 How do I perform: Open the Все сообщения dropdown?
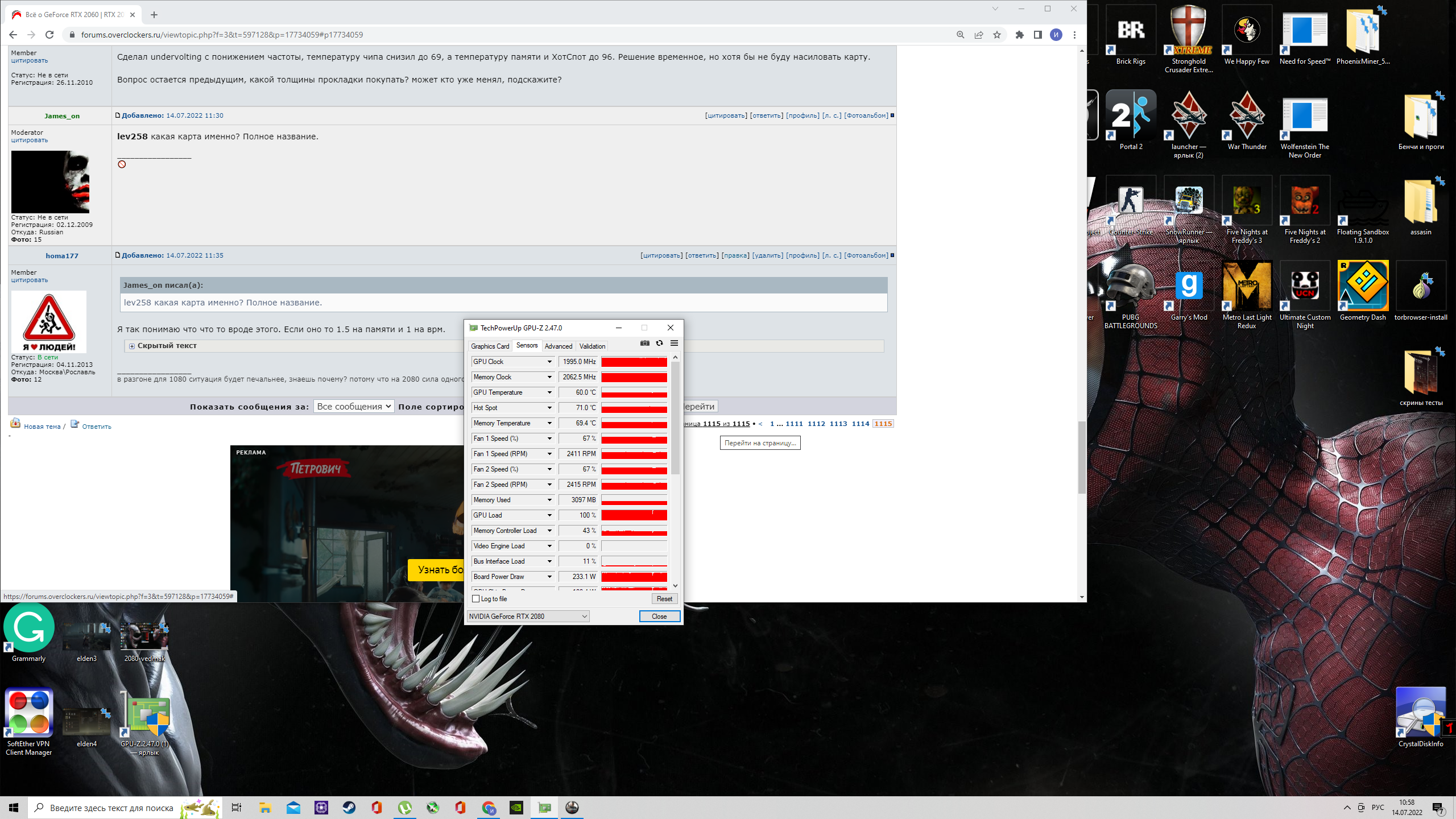pos(353,406)
